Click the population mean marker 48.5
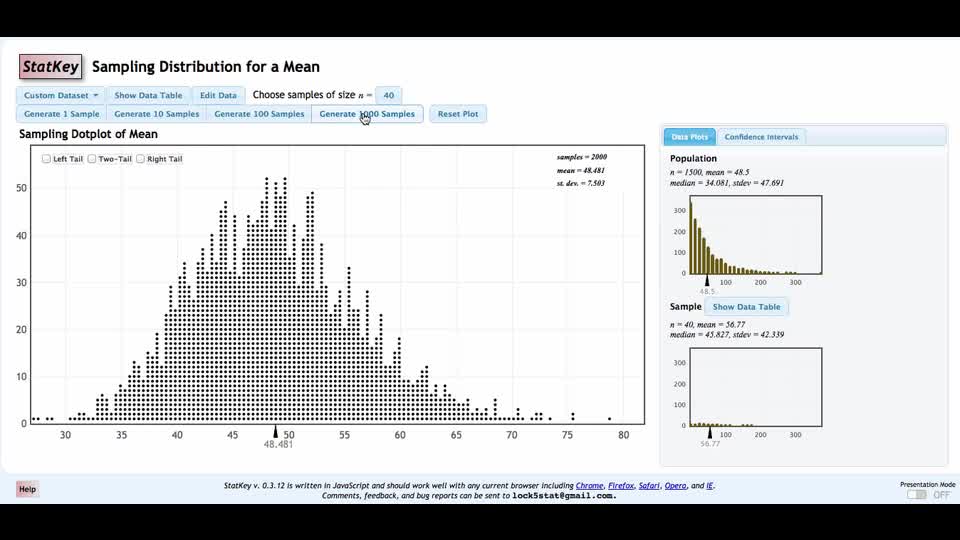 707,281
